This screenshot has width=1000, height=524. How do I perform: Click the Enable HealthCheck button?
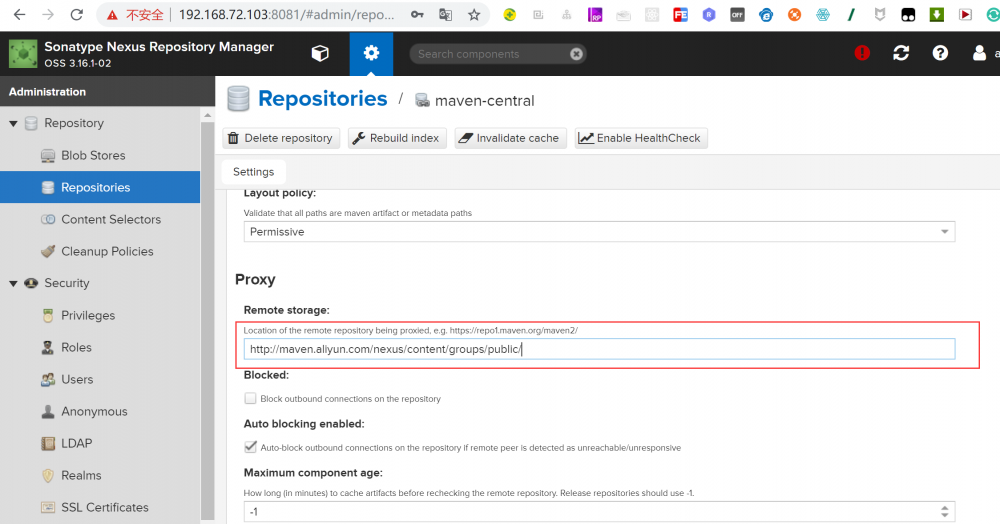(641, 138)
